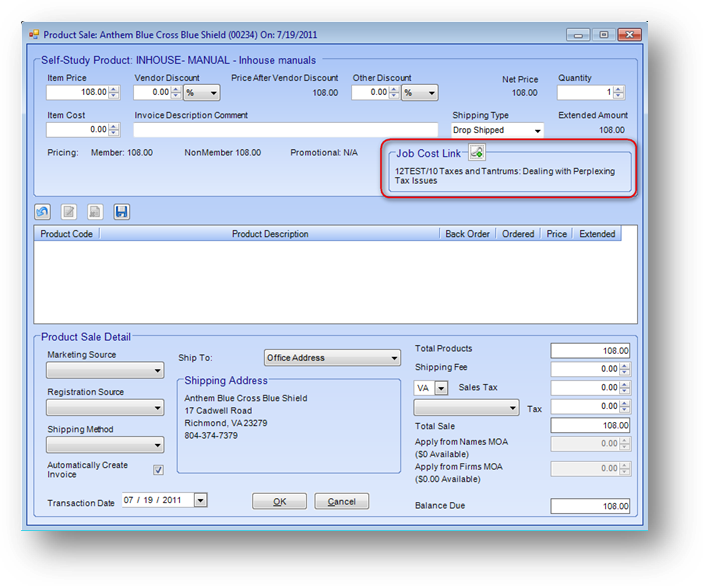Maximize the Product Sale window
The width and height of the screenshot is (703, 586).
tap(604, 35)
